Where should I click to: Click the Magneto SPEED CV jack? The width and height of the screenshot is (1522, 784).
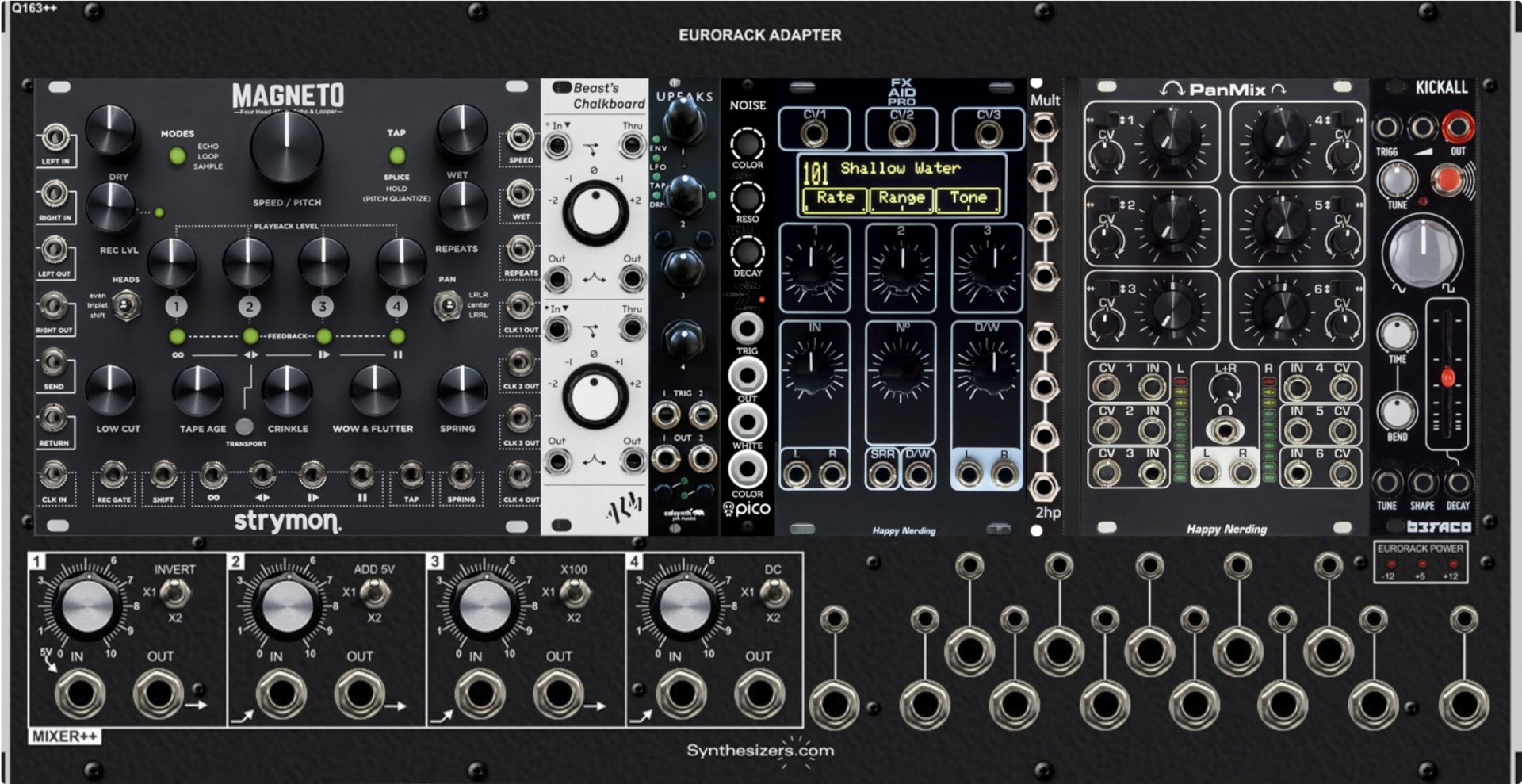click(520, 138)
